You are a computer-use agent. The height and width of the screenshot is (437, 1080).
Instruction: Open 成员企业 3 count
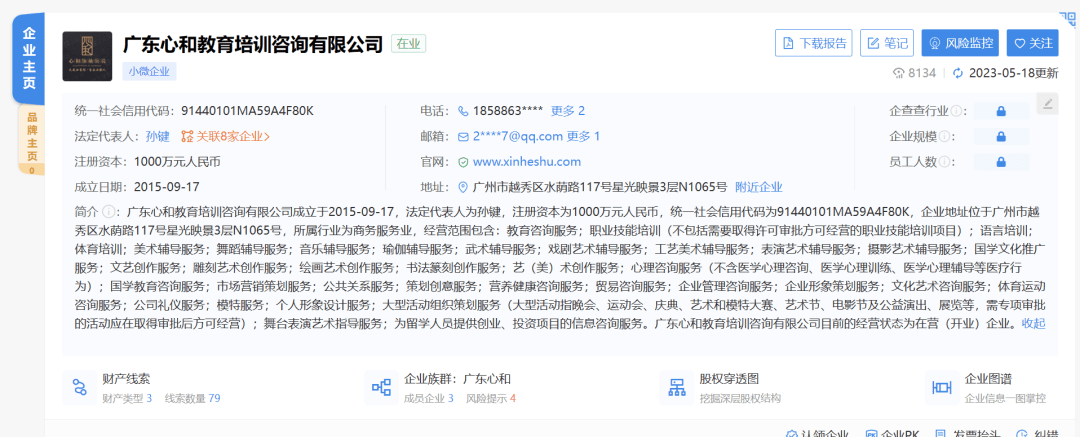click(428, 398)
